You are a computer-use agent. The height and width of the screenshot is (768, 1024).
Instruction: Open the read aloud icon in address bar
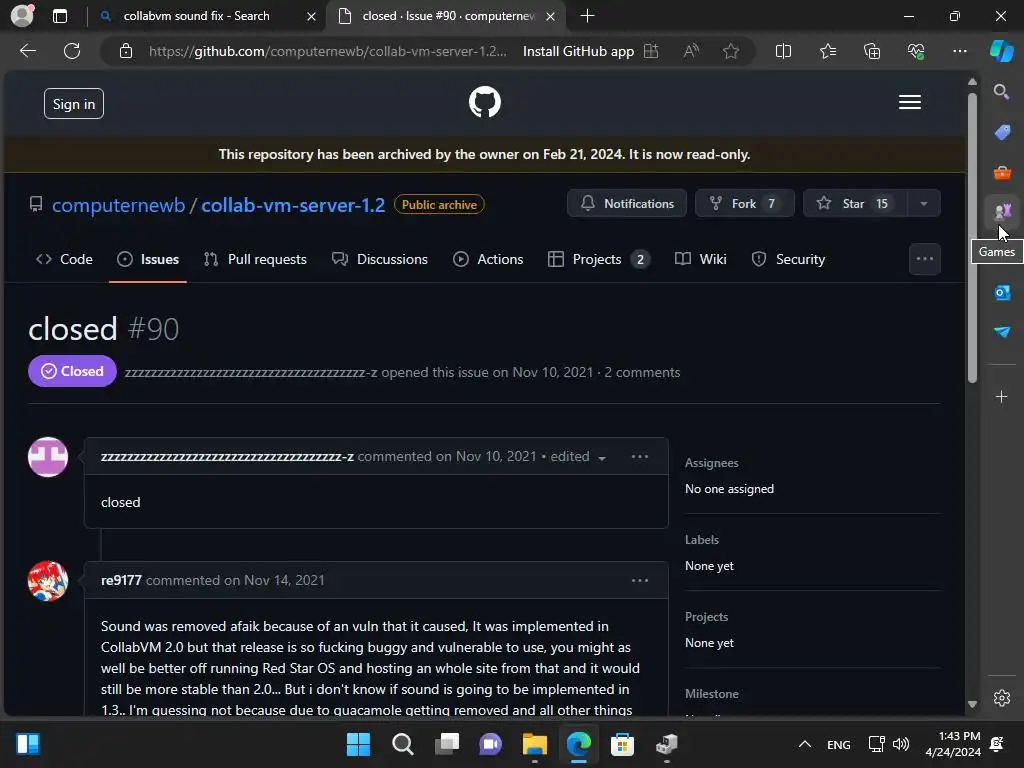(691, 51)
